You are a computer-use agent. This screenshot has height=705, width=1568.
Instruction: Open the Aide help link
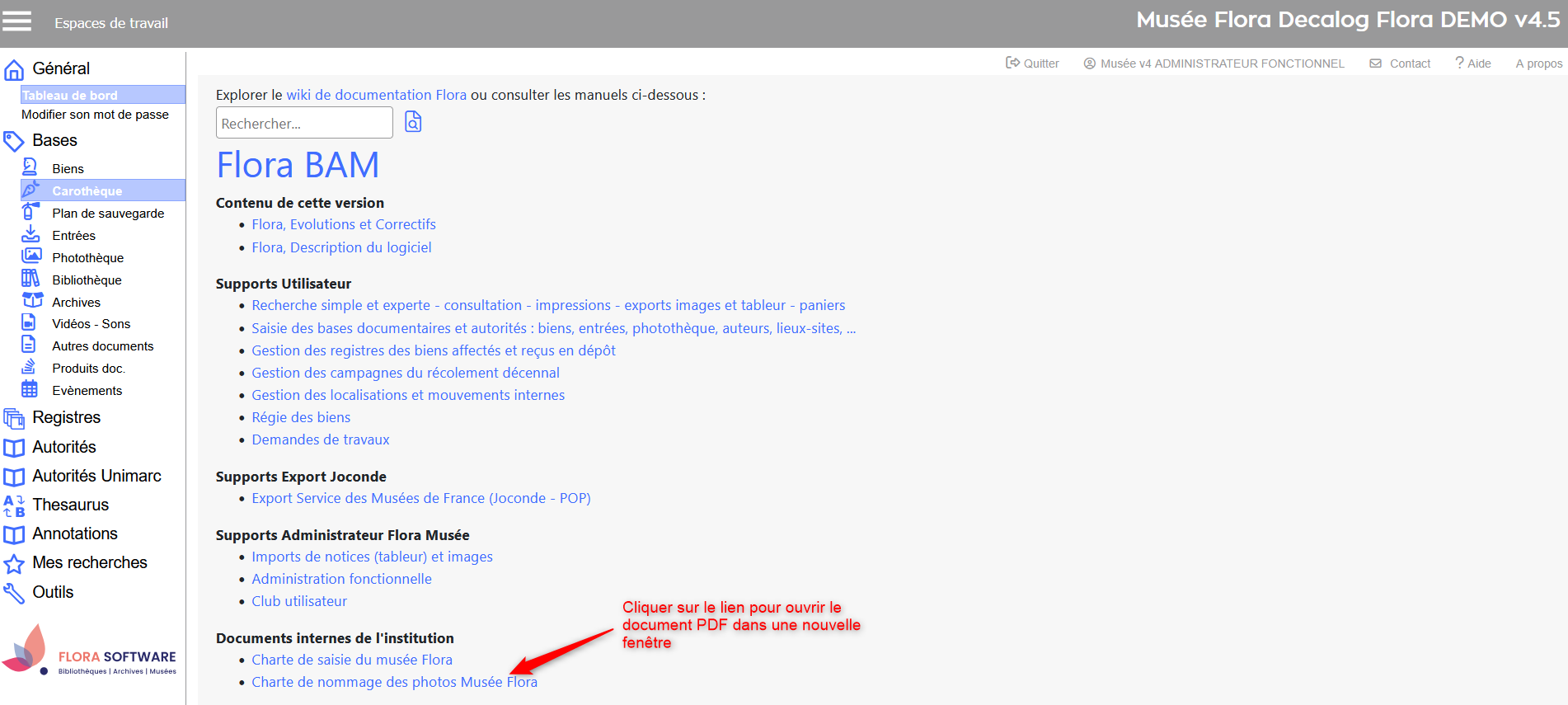click(x=1473, y=63)
